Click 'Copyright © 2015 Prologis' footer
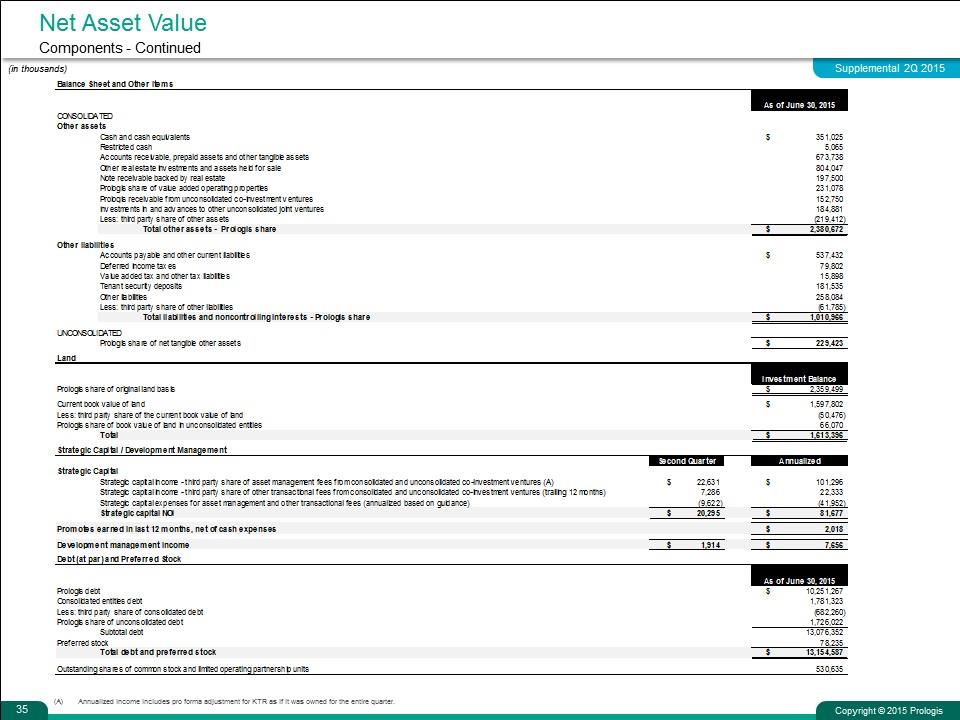Viewport: 960px width, 720px height. [889, 711]
